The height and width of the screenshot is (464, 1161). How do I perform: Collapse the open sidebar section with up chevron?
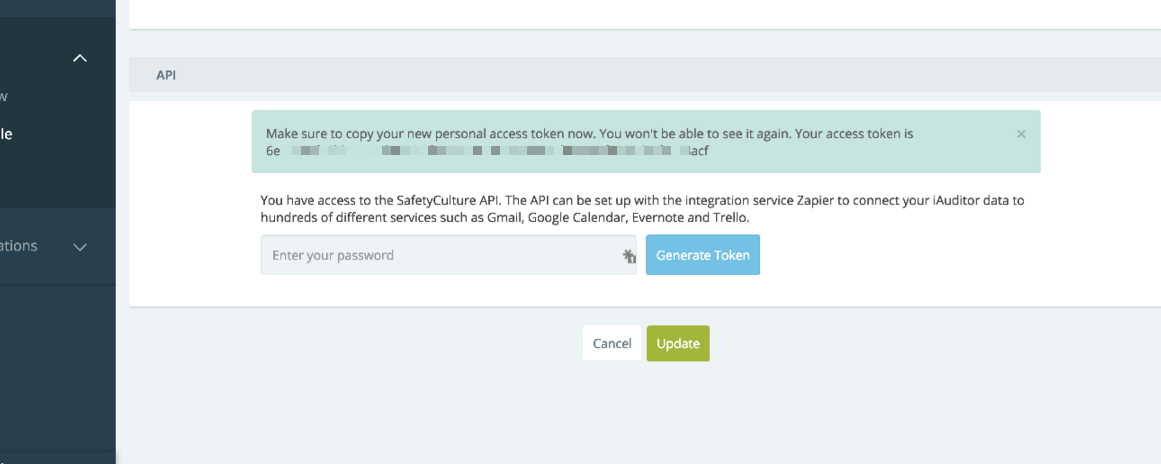point(80,58)
